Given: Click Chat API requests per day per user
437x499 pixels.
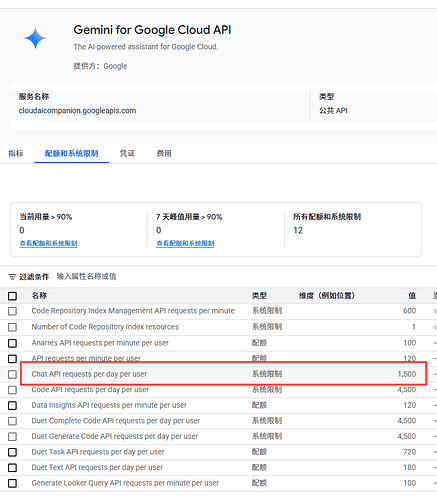Looking at the screenshot, I should (89, 374).
